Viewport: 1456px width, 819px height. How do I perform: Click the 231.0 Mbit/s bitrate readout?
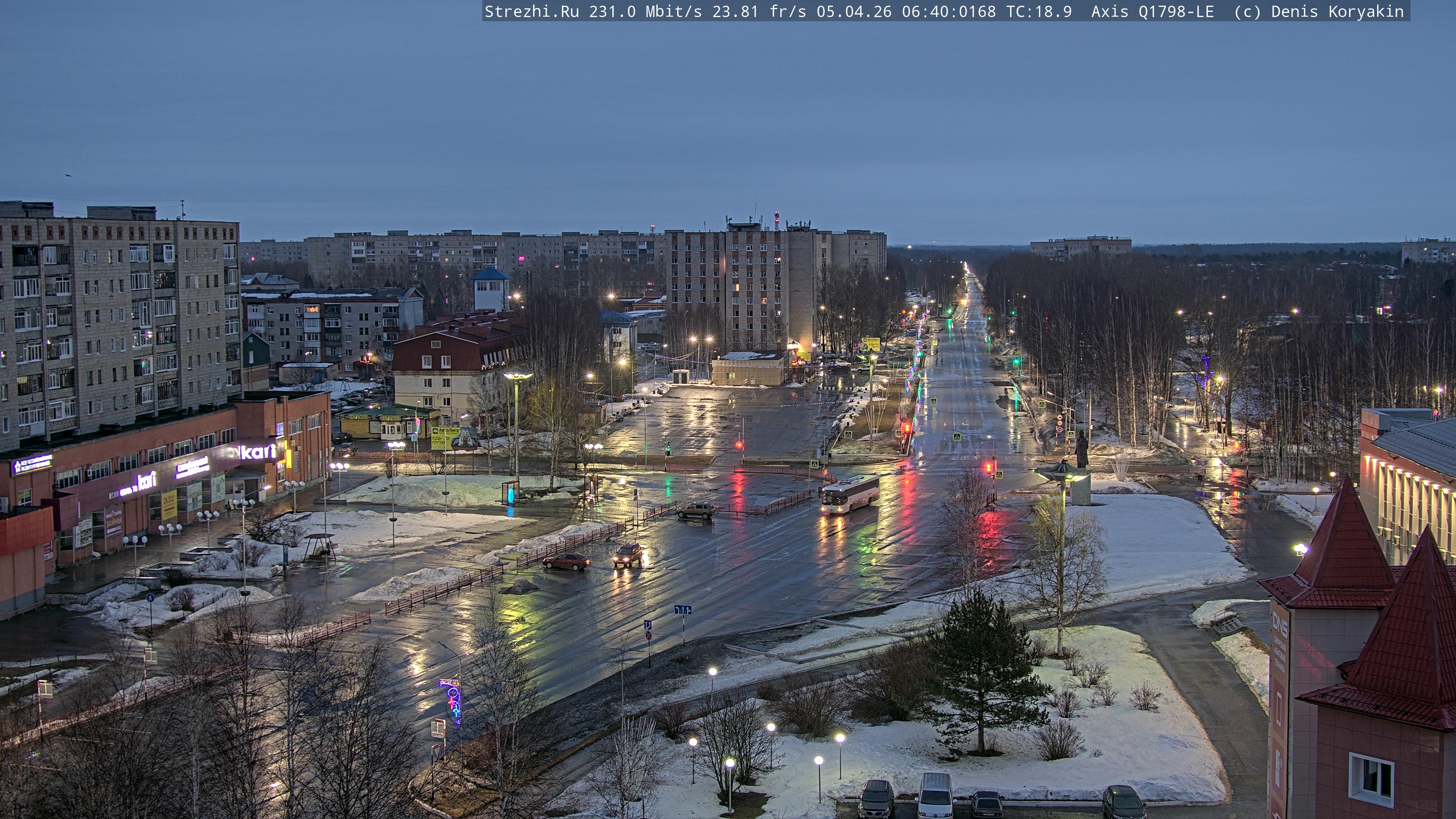(x=645, y=11)
